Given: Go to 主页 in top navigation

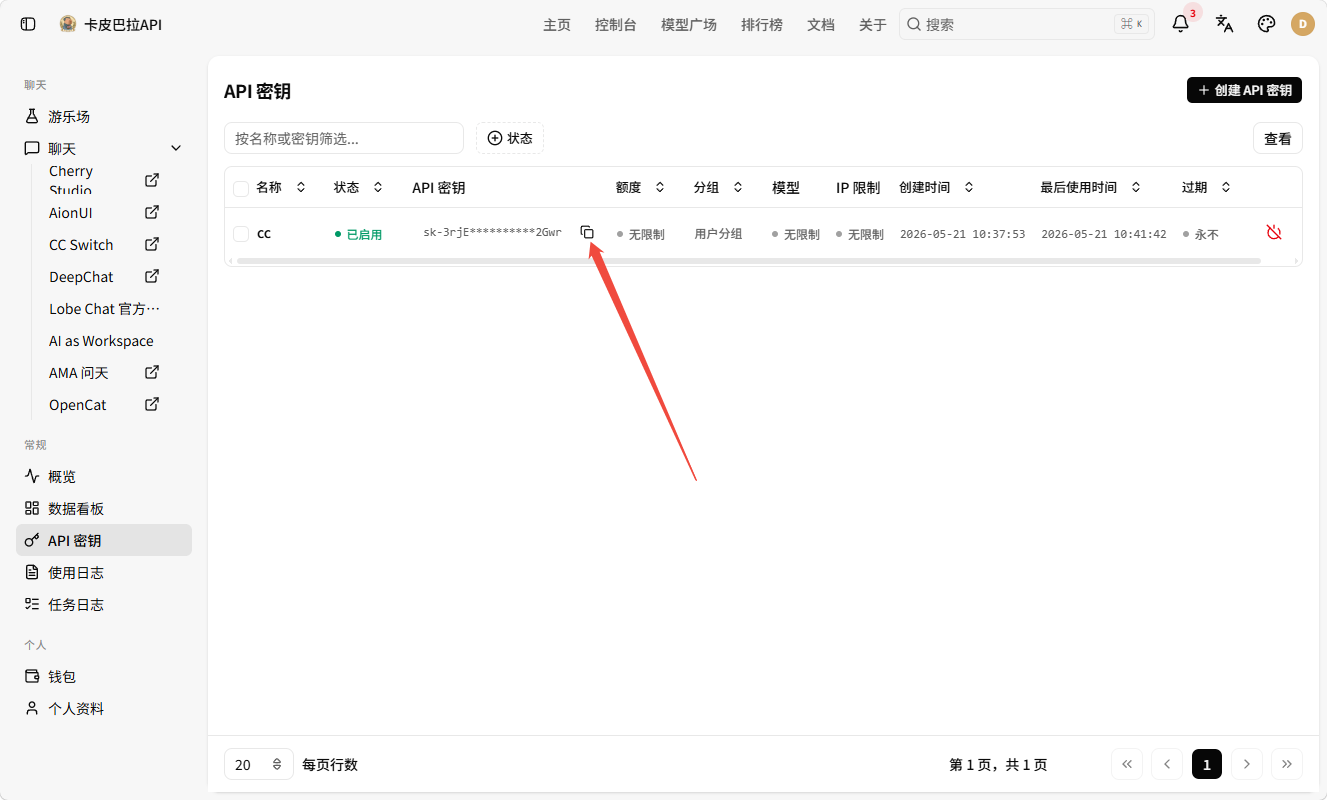Looking at the screenshot, I should coord(557,25).
